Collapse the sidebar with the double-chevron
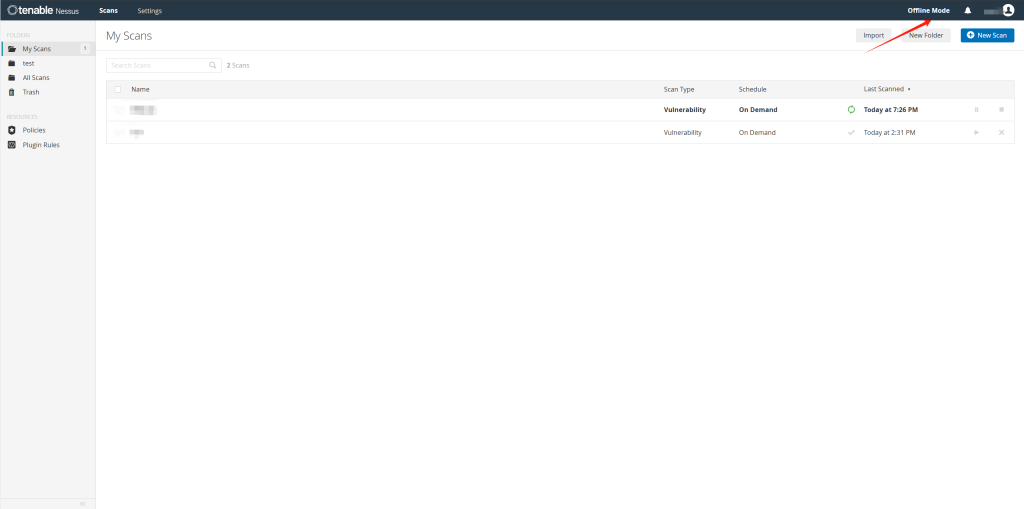Screen dimensions: 1024x509 (83, 503)
